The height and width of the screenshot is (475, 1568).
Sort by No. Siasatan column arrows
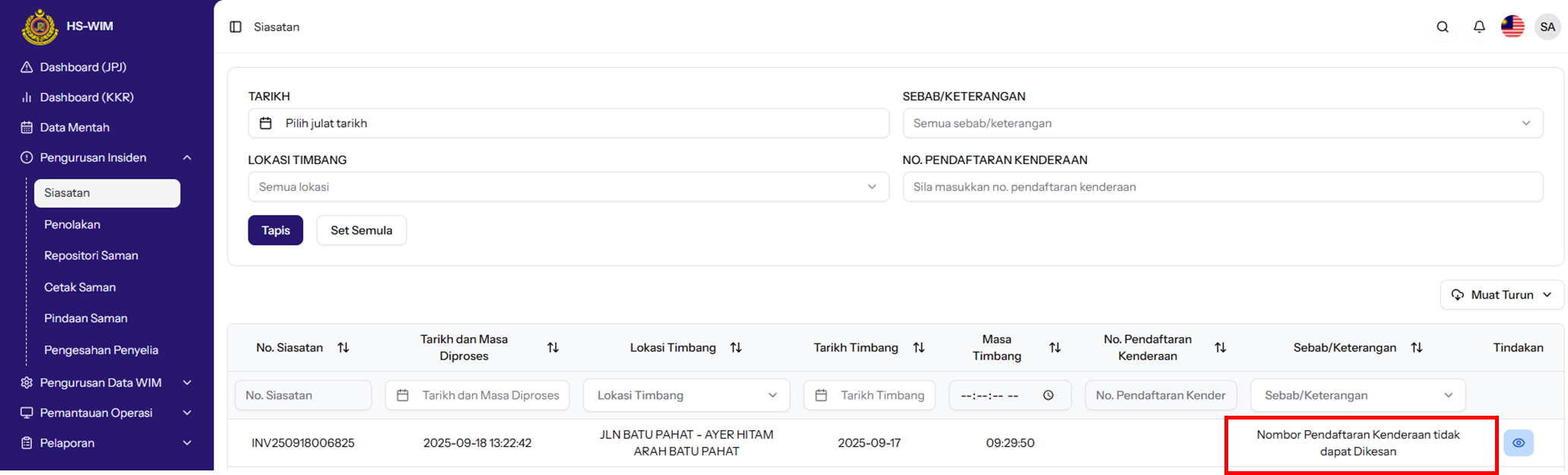[x=344, y=347]
